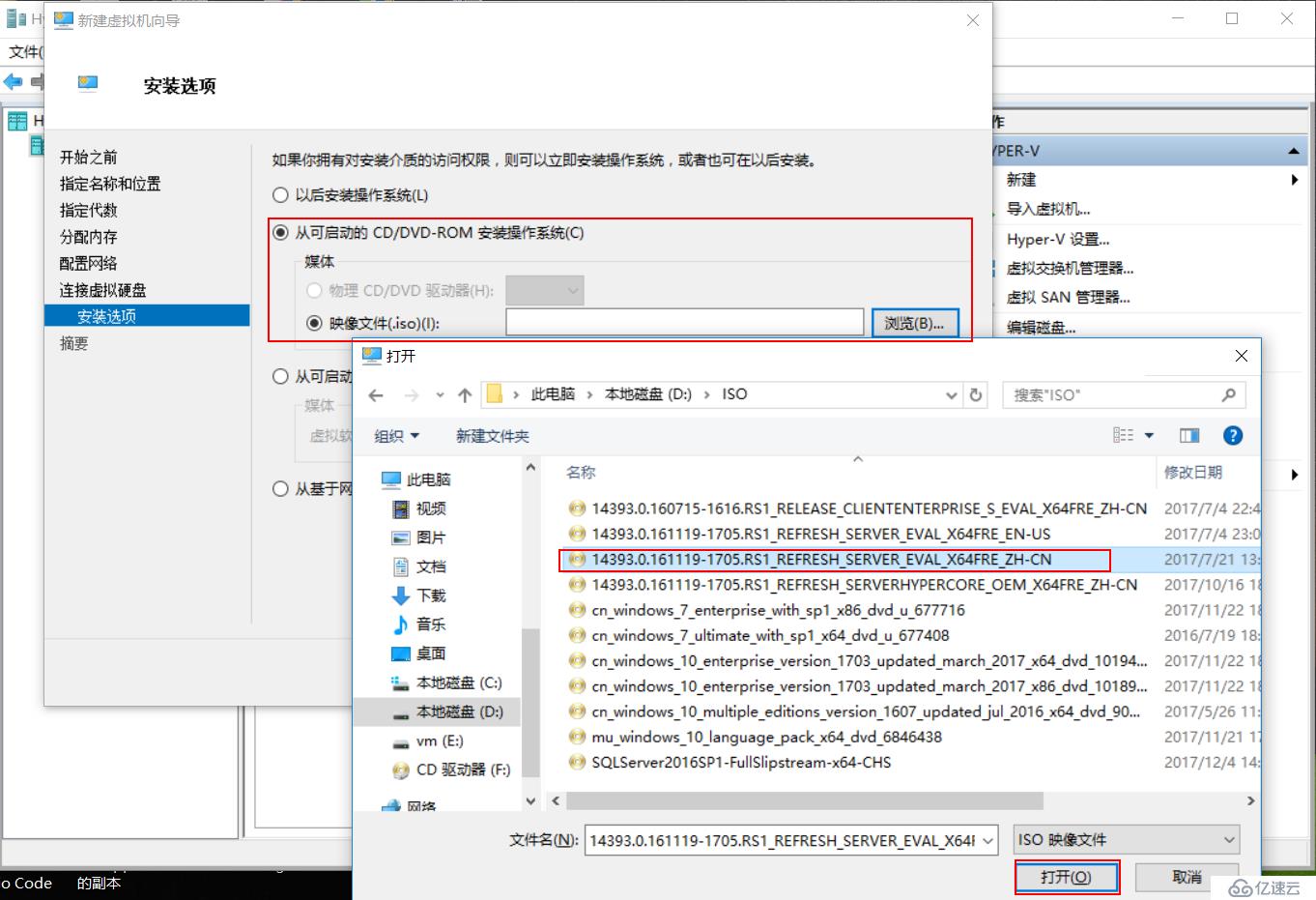
Task: Toggle the preview pane icon
Action: point(1189,436)
